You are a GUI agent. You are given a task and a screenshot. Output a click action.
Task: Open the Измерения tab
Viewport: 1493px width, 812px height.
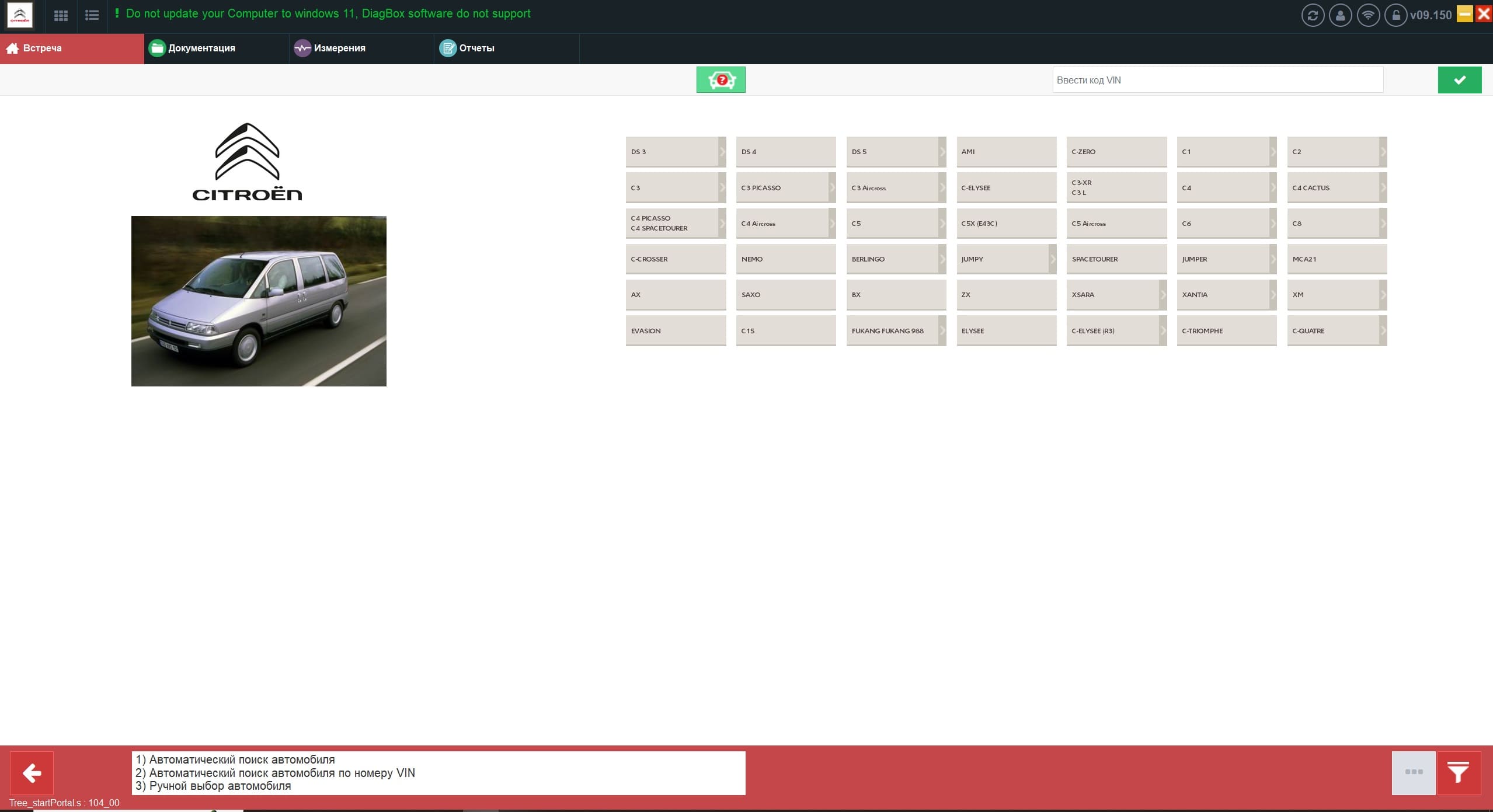[x=339, y=48]
